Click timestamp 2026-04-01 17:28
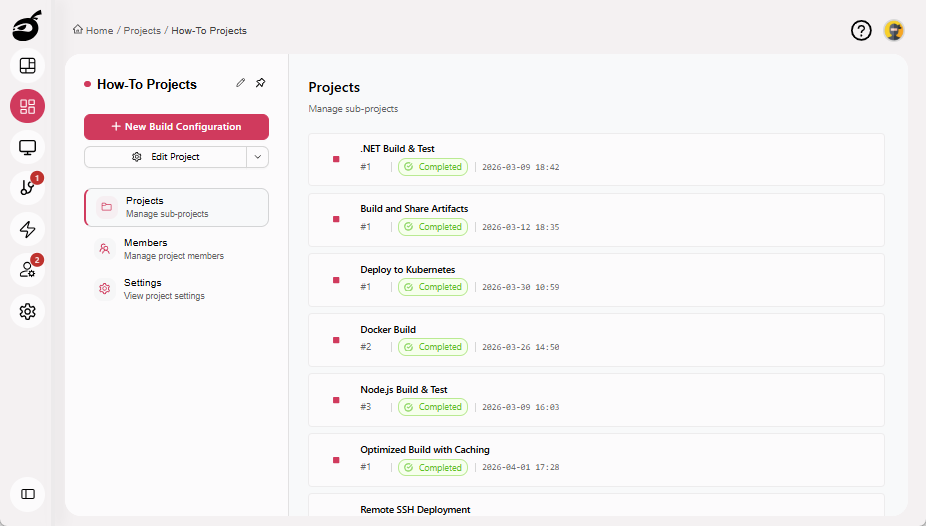Image resolution: width=926 pixels, height=526 pixels. tap(520, 468)
